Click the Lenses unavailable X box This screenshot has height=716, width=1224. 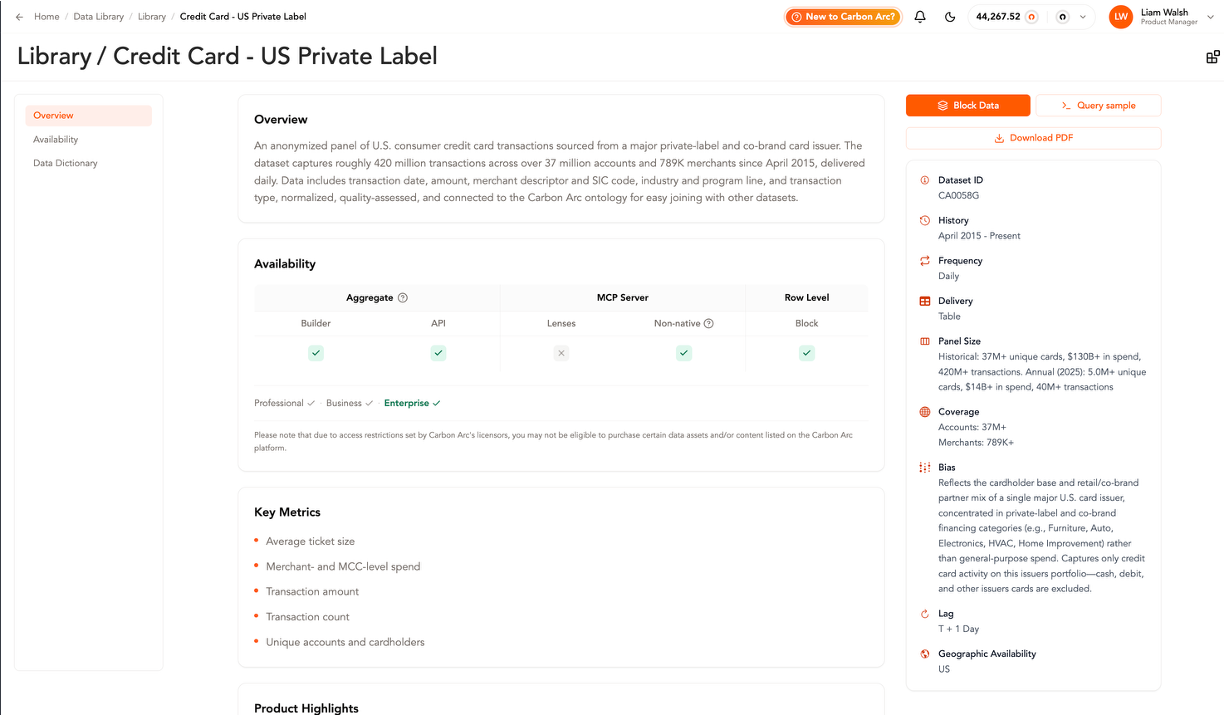tap(561, 353)
